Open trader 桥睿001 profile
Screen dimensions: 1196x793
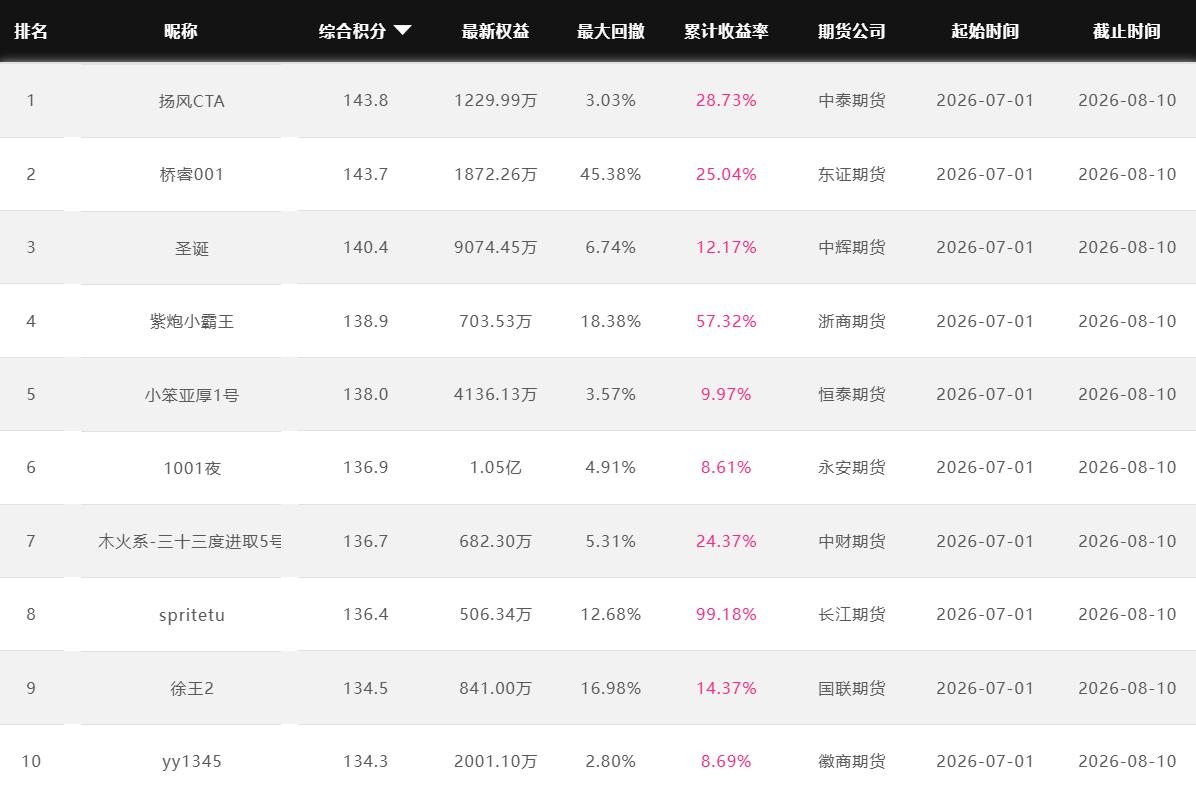pyautogui.click(x=191, y=175)
